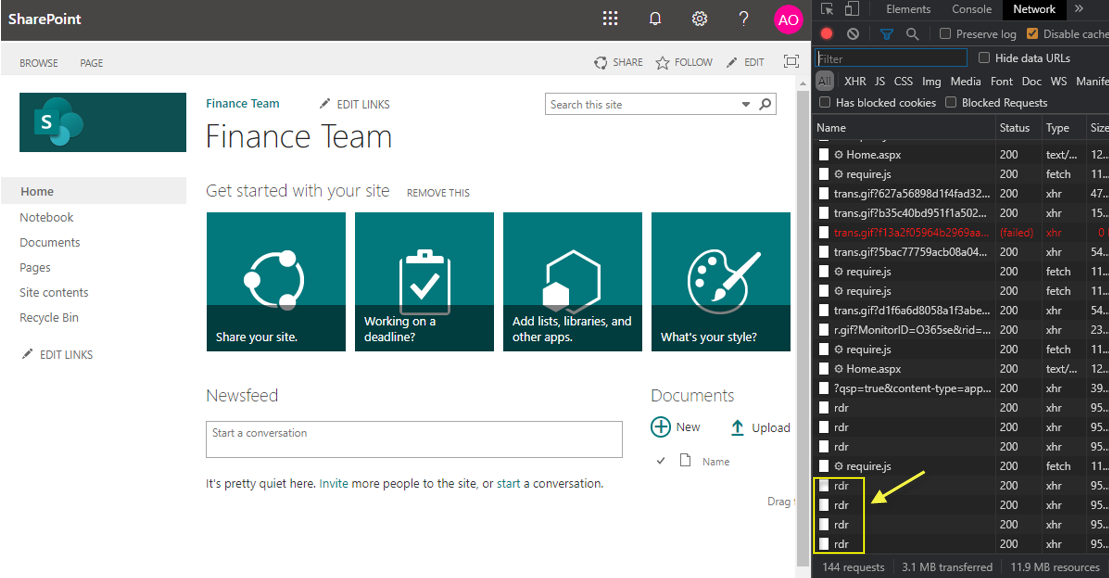Open Site contents in left navigation
Viewport: 1109px width, 578px height.
coord(54,292)
